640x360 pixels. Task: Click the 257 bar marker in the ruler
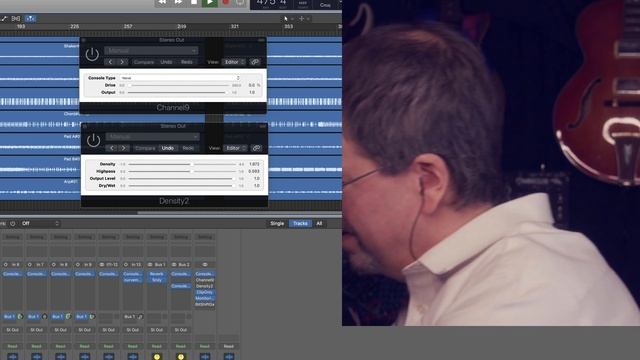click(128, 26)
